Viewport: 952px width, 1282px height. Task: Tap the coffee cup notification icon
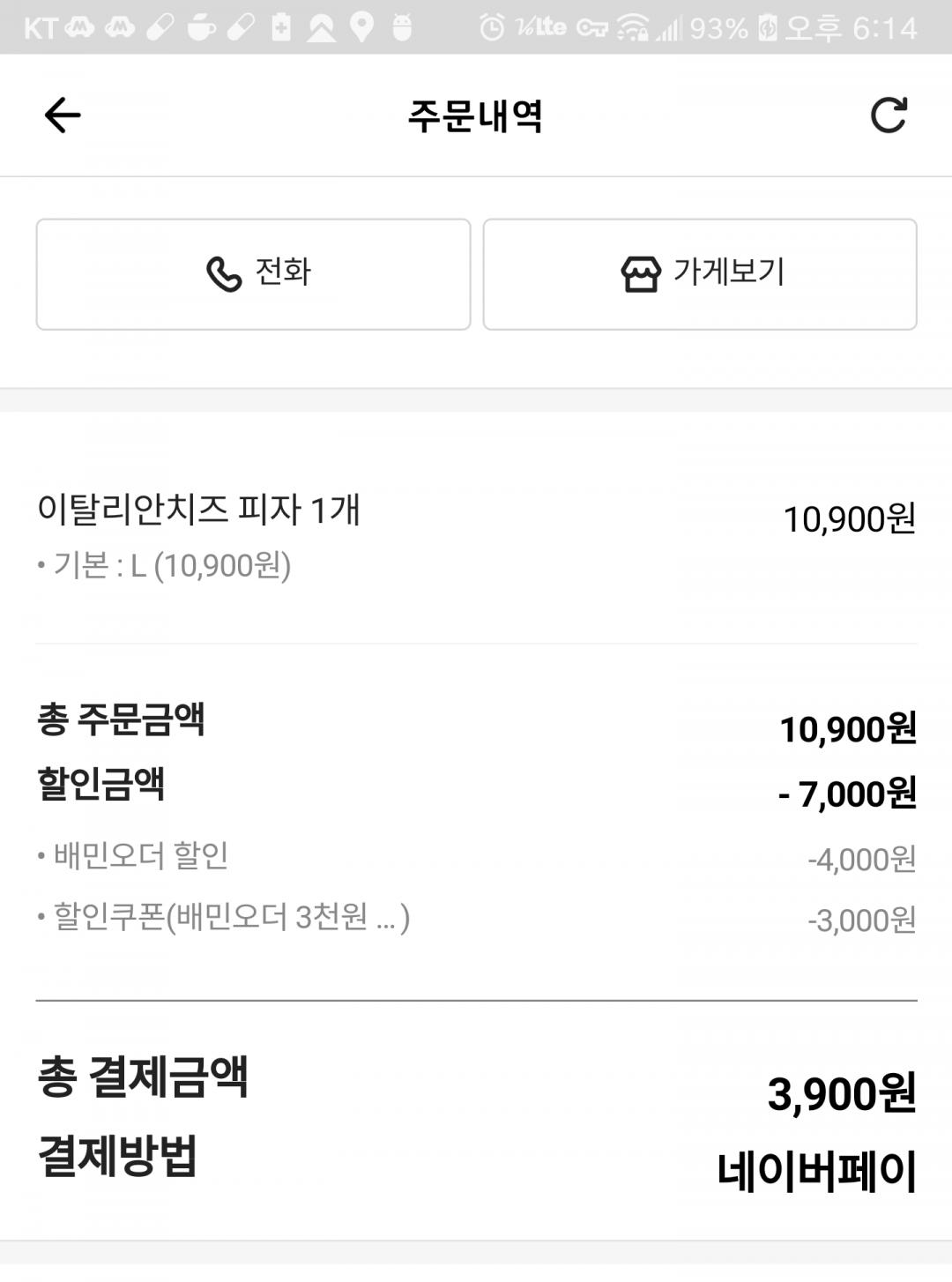(201, 28)
